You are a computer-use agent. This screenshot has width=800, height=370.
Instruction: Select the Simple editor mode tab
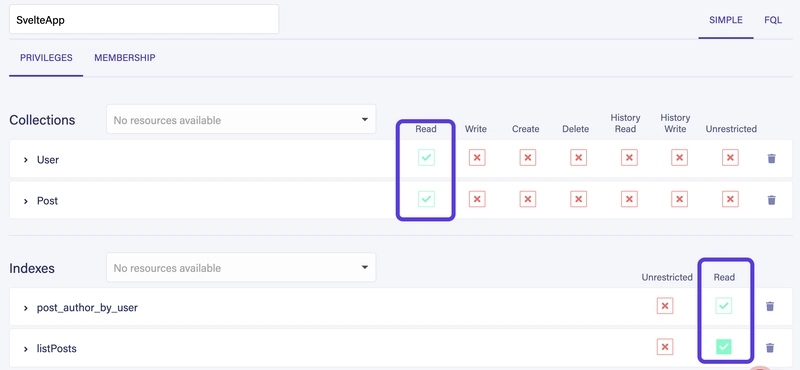pyautogui.click(x=726, y=20)
